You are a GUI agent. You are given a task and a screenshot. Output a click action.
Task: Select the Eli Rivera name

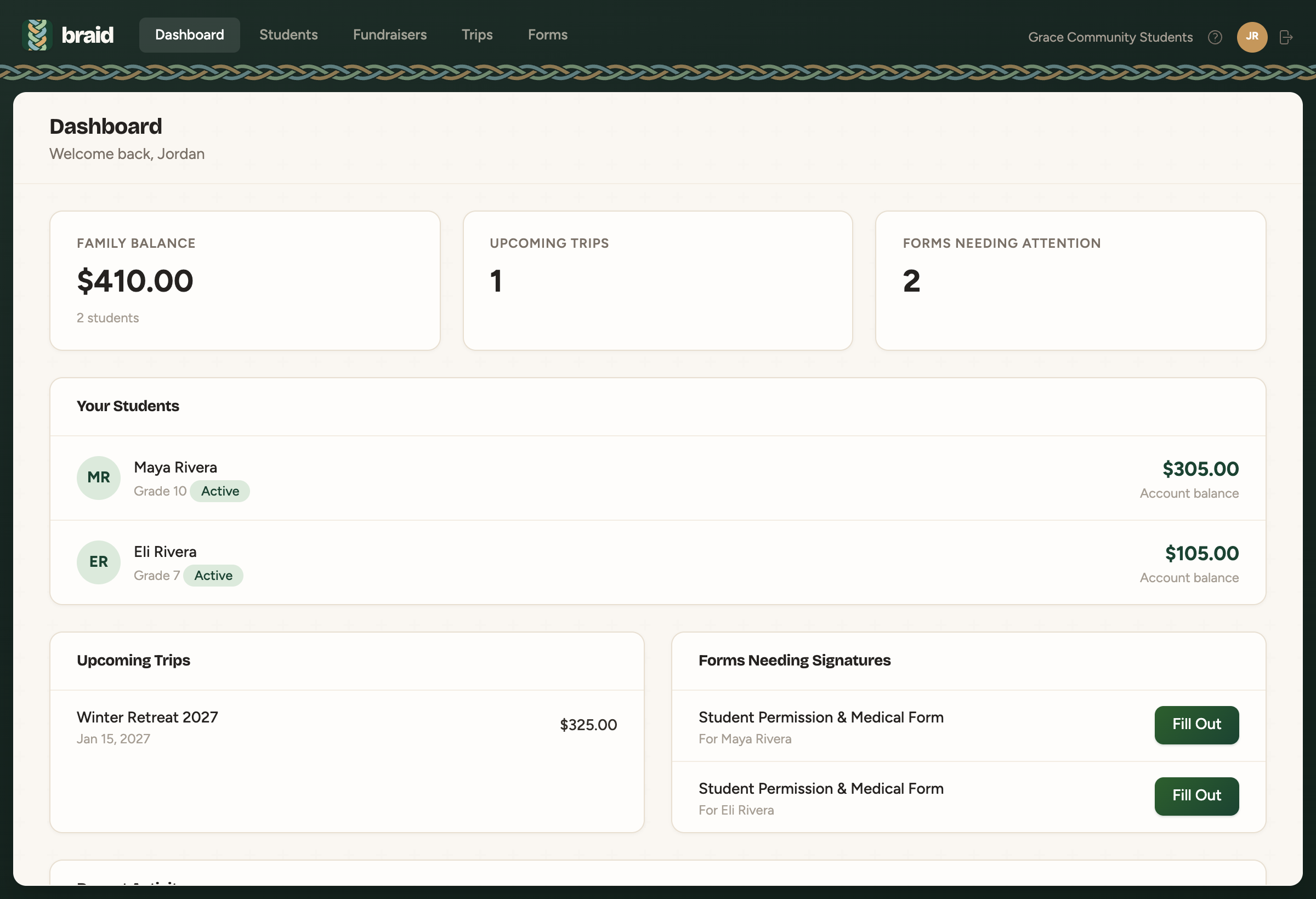click(166, 552)
